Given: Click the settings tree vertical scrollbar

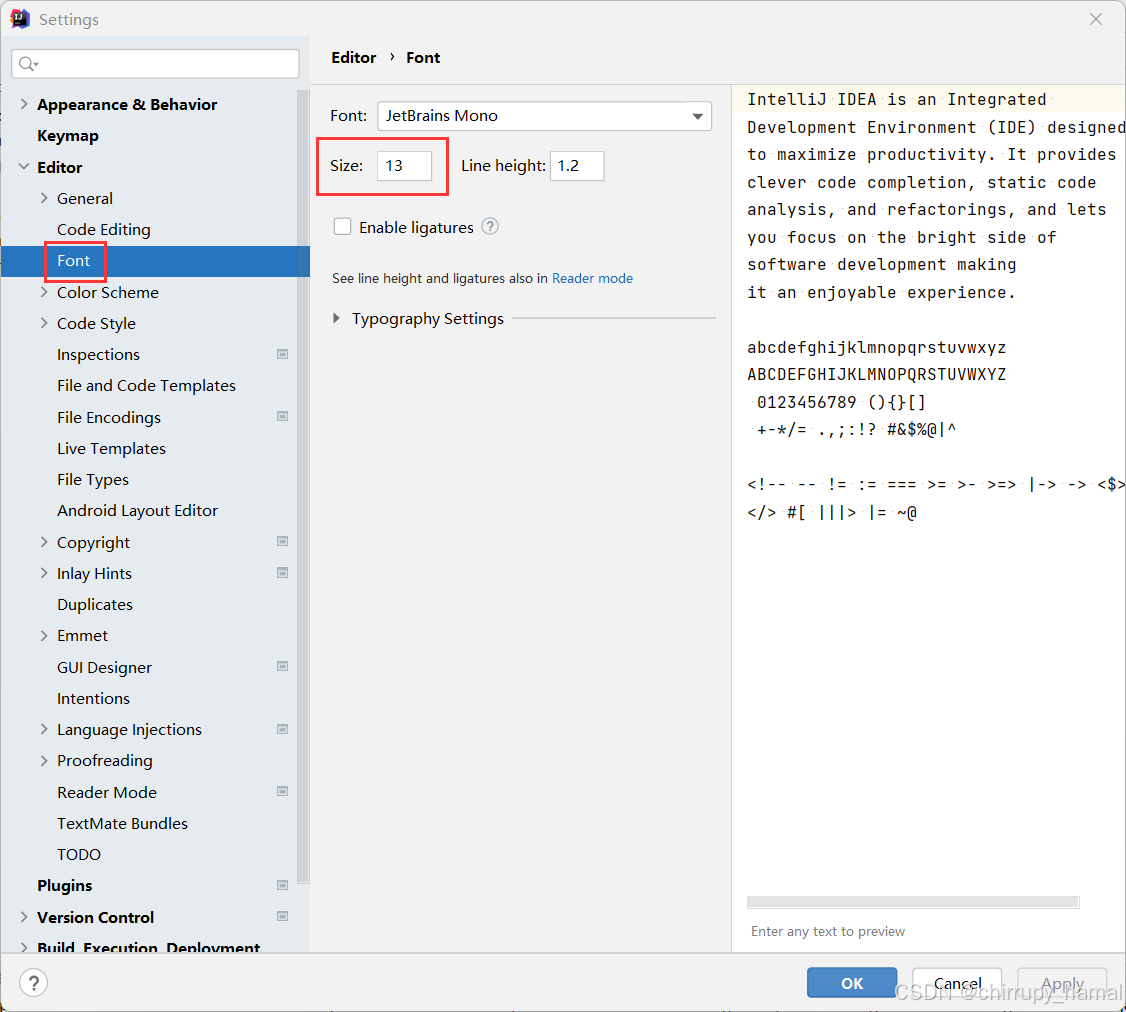Looking at the screenshot, I should click(303, 487).
